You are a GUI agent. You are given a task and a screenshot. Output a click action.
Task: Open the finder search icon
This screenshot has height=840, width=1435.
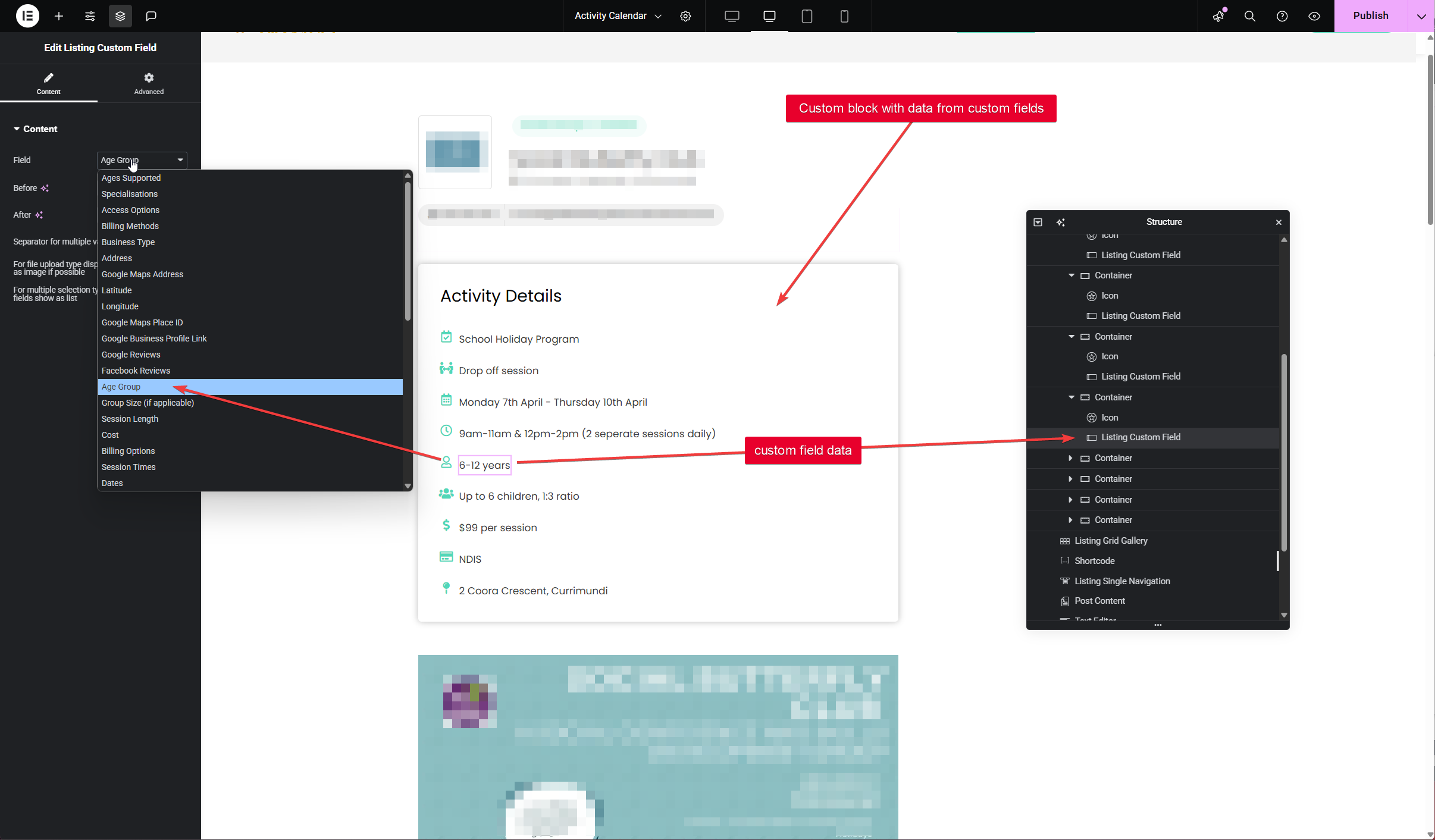point(1250,16)
